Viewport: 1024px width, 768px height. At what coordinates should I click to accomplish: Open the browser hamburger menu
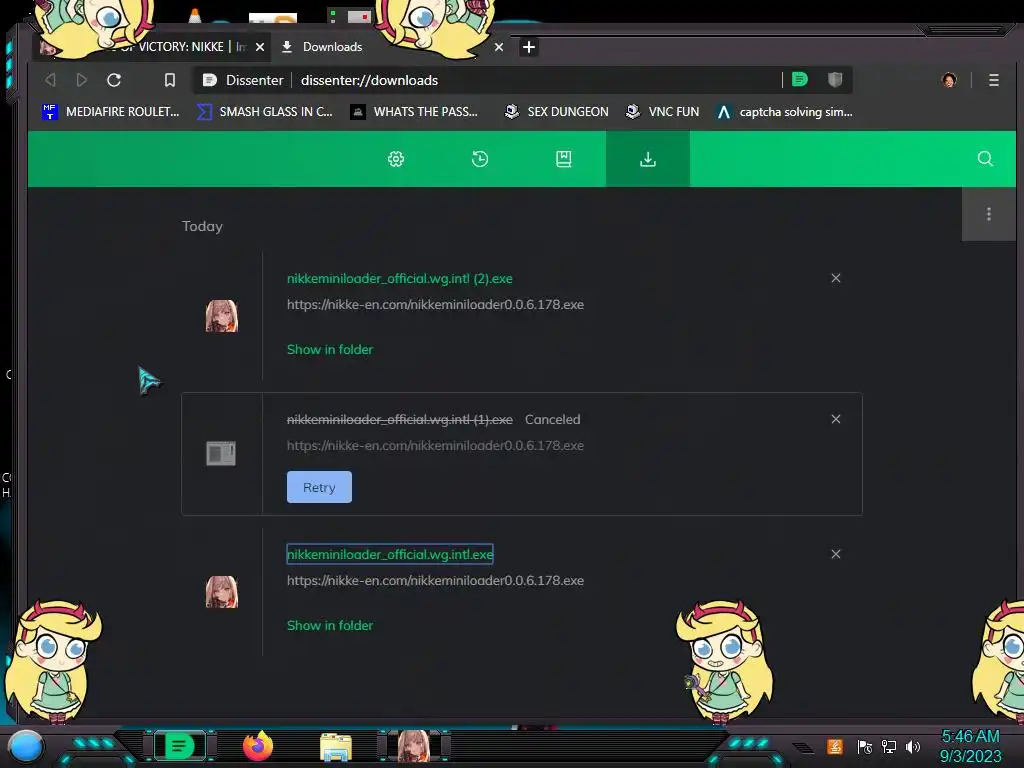pyautogui.click(x=993, y=80)
